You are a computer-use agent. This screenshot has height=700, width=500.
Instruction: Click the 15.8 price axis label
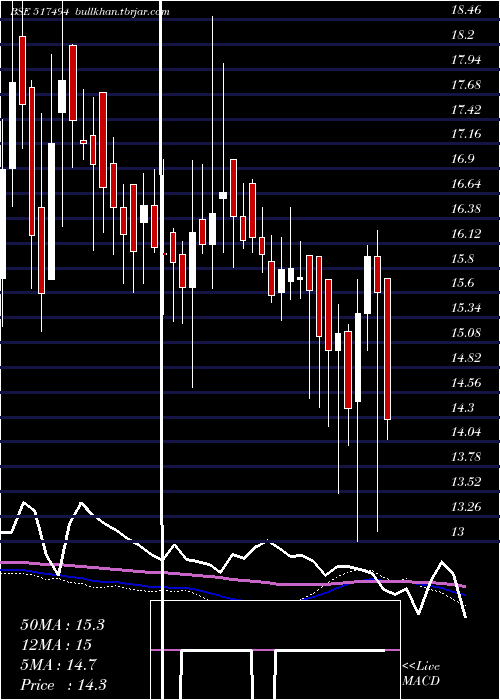(463, 258)
